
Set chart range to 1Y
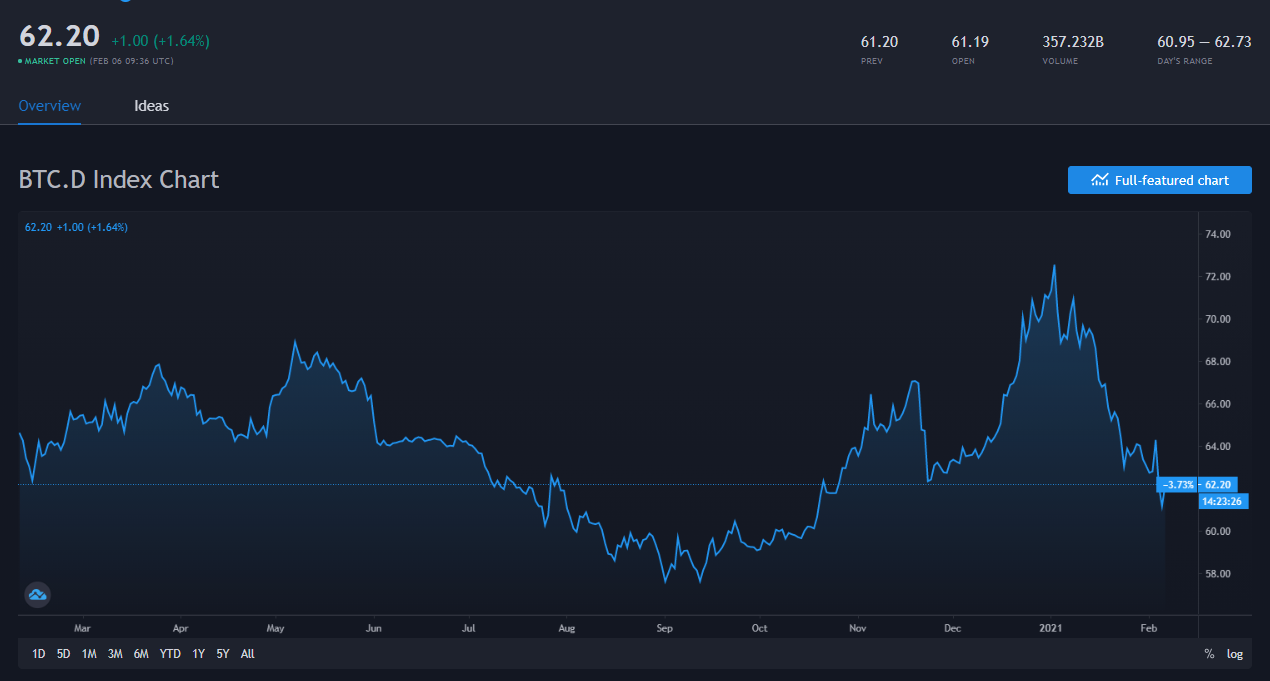pos(199,654)
